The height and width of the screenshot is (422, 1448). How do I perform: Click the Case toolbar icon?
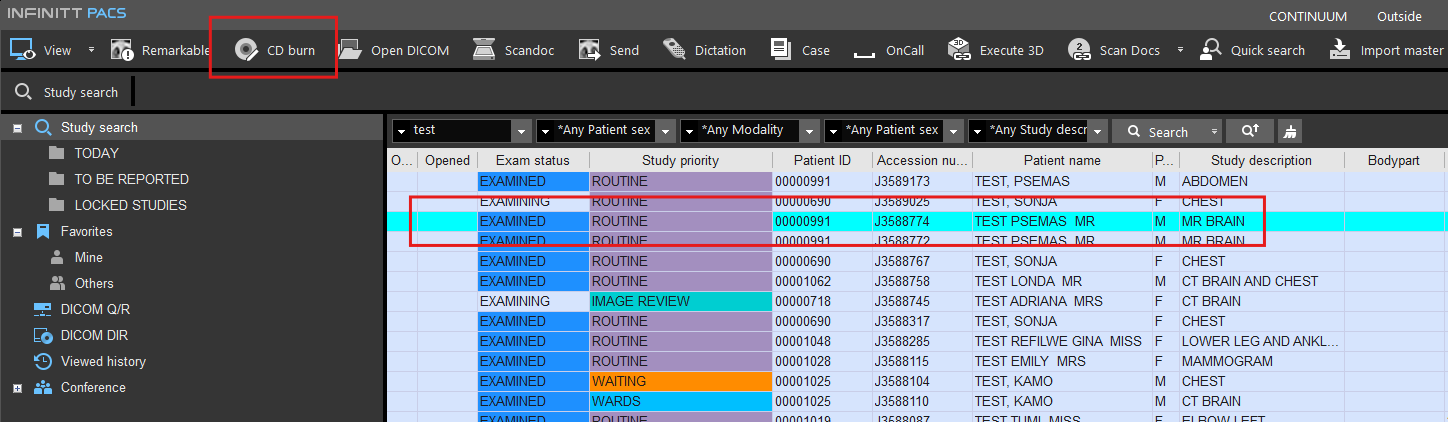coord(781,50)
